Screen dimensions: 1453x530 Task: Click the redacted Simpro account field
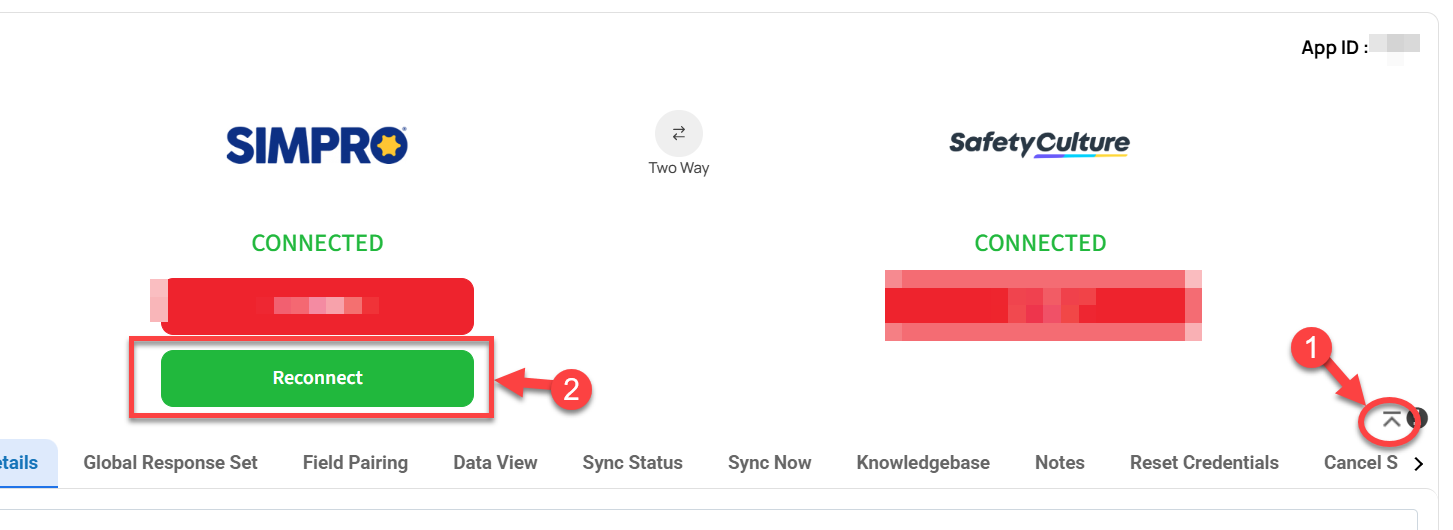[317, 306]
